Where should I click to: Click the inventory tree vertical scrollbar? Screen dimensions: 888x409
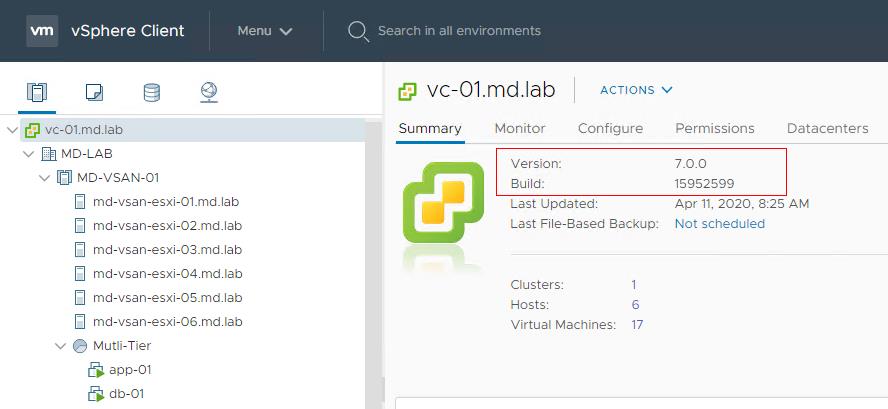(x=373, y=264)
